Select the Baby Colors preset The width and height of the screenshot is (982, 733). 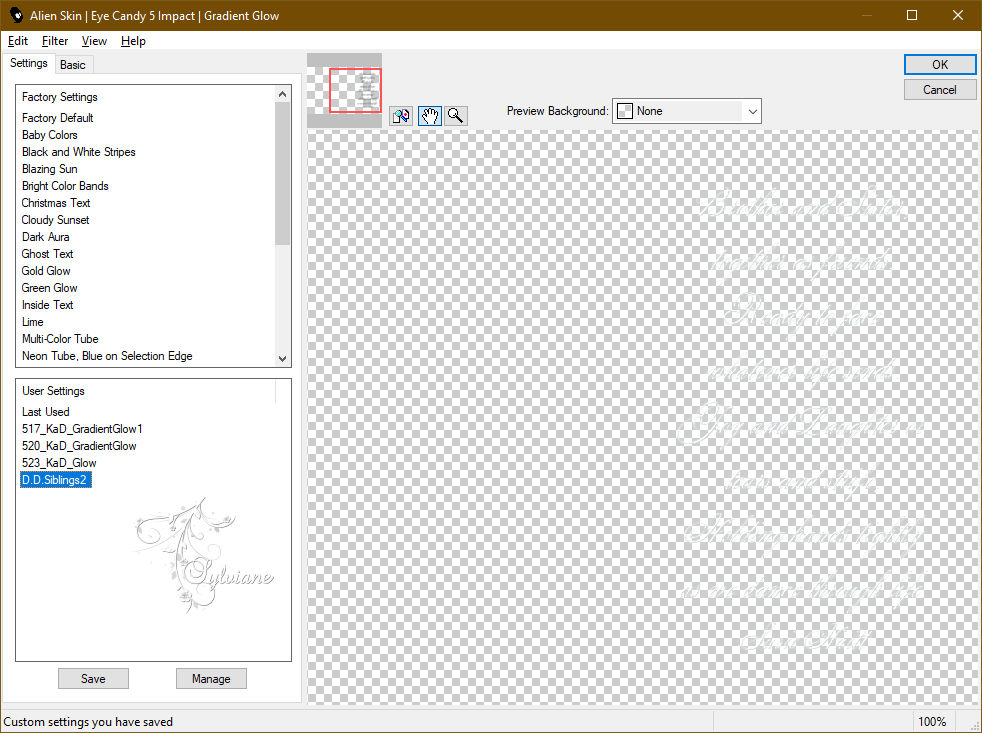(49, 135)
